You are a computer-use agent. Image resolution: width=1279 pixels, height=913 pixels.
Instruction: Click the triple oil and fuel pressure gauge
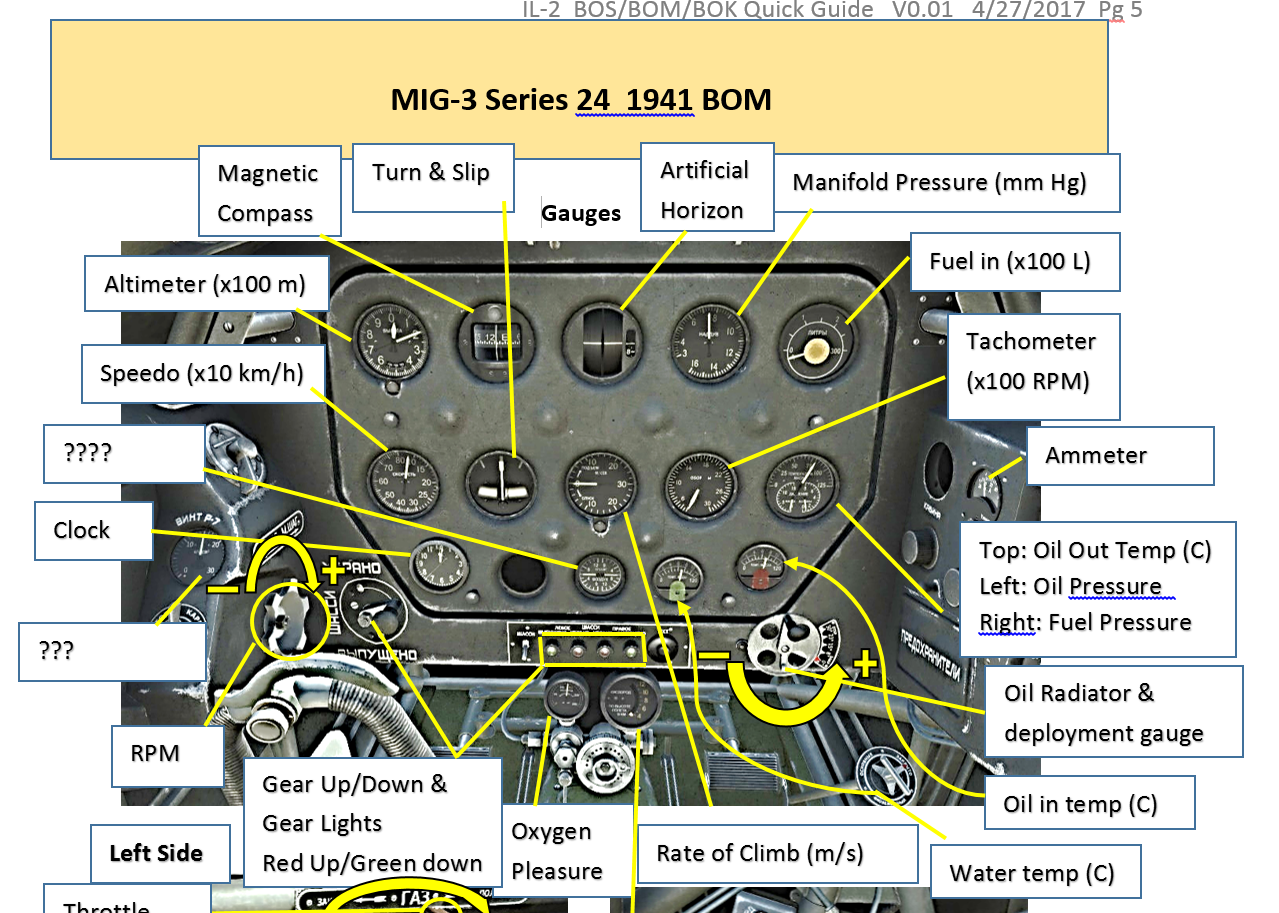[x=801, y=487]
